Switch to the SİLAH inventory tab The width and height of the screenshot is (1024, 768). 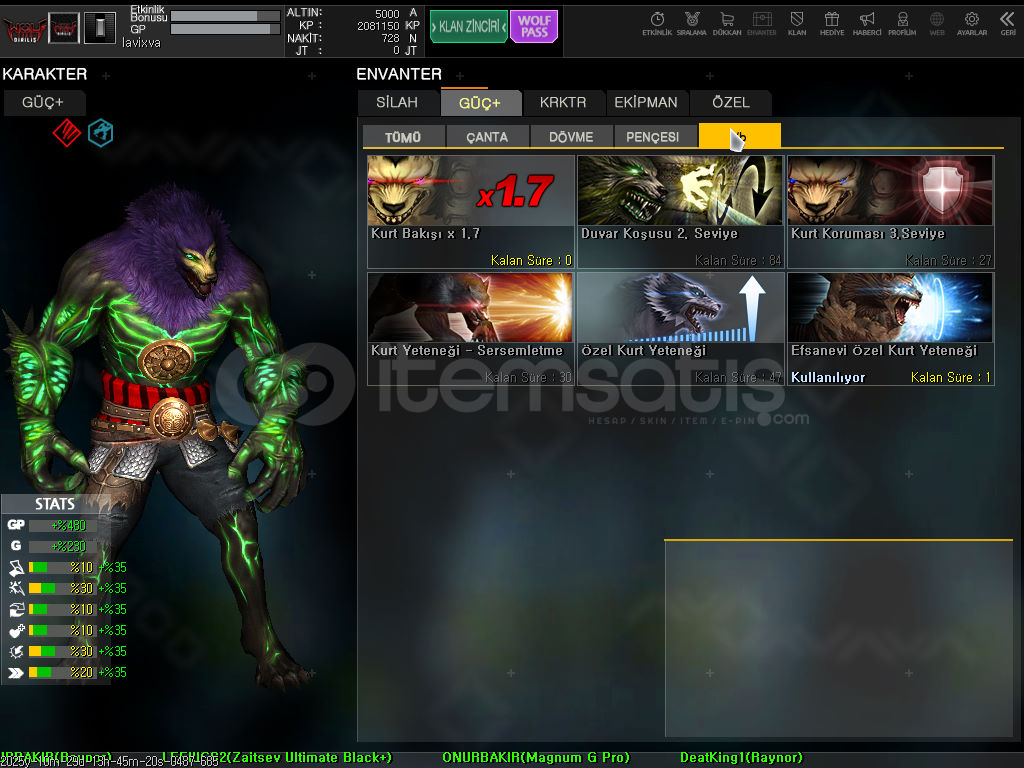397,103
